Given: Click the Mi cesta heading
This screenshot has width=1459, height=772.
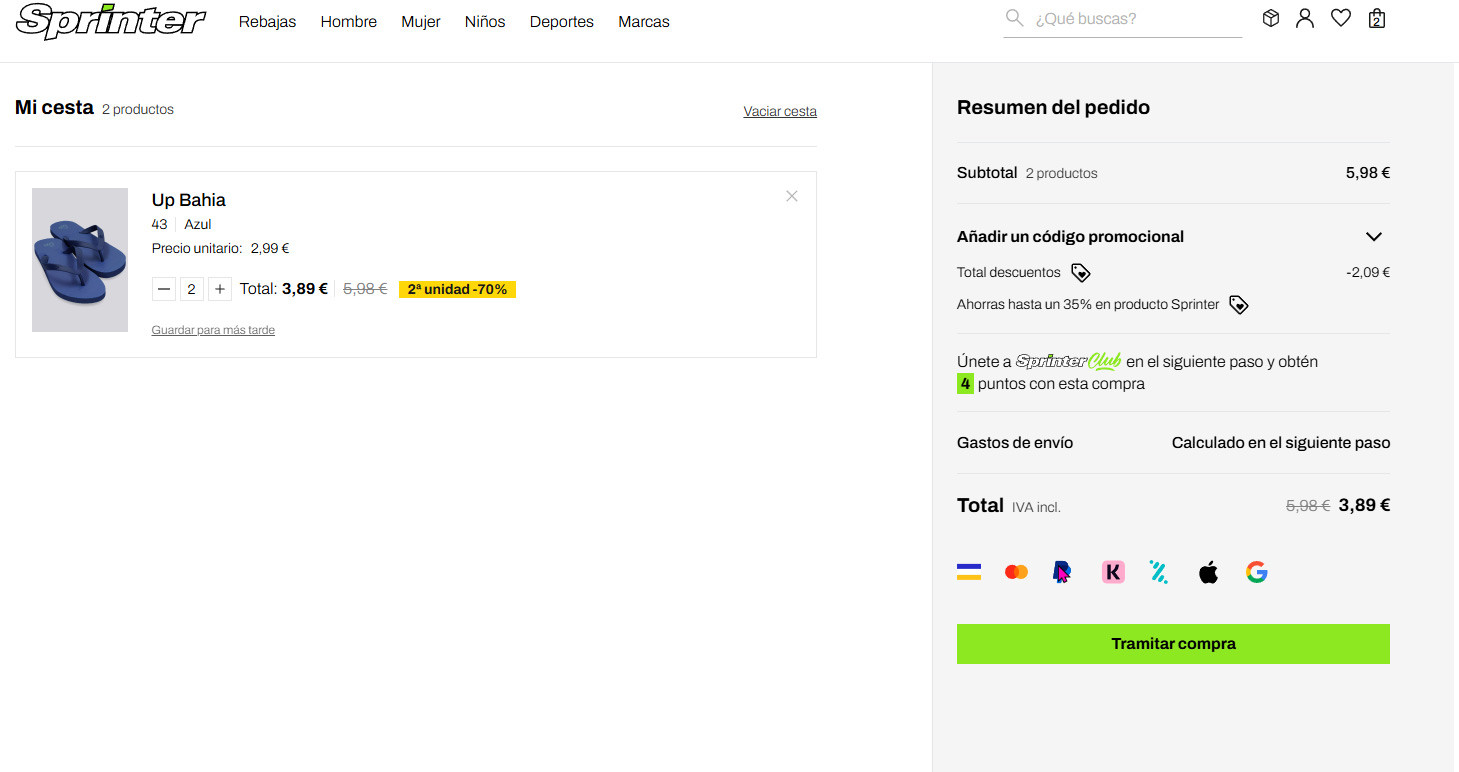Looking at the screenshot, I should tap(54, 108).
